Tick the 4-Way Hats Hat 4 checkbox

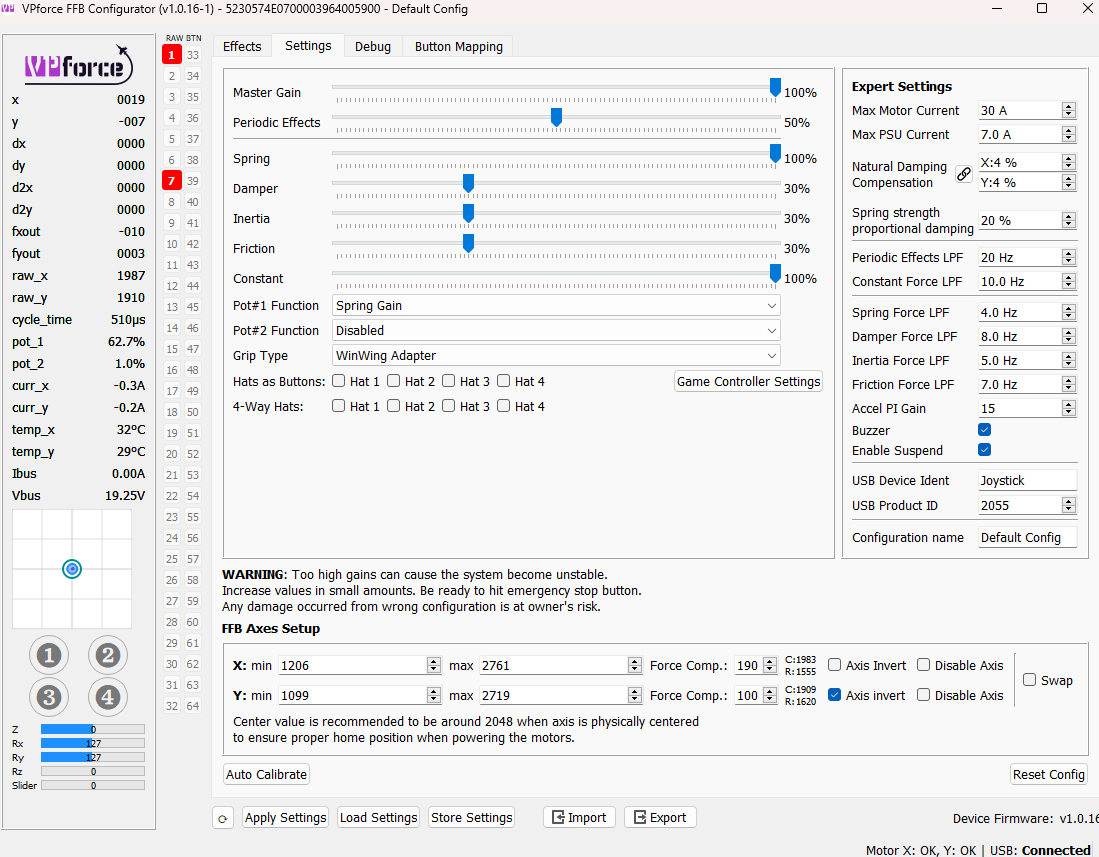click(x=503, y=406)
